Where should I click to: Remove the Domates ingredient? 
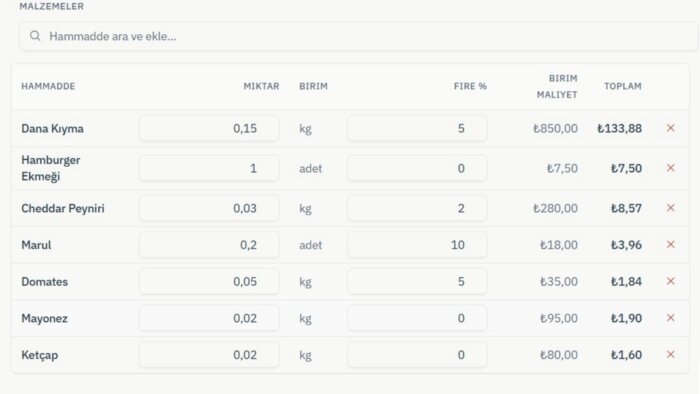tap(671, 281)
